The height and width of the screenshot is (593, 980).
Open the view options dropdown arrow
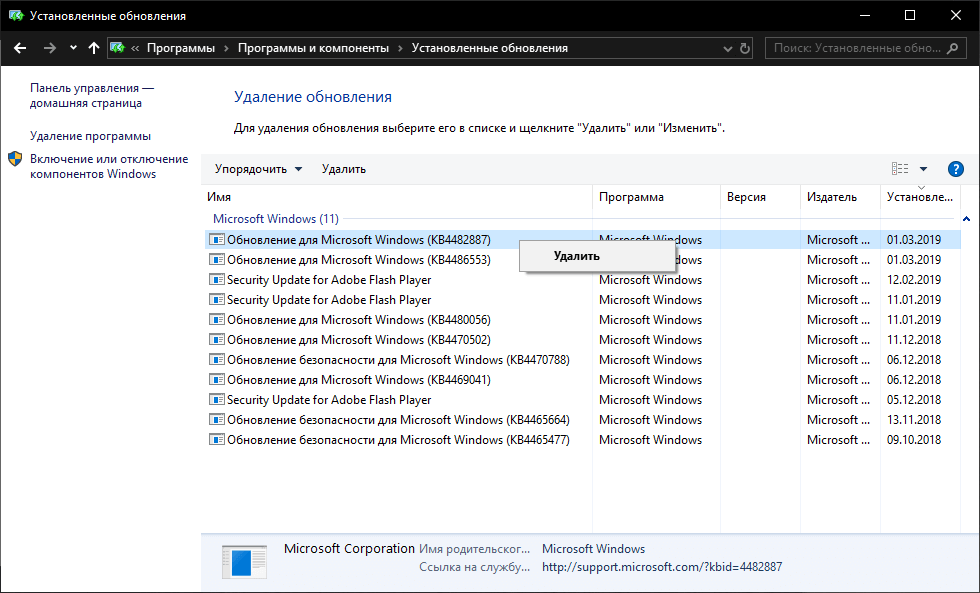click(x=923, y=169)
